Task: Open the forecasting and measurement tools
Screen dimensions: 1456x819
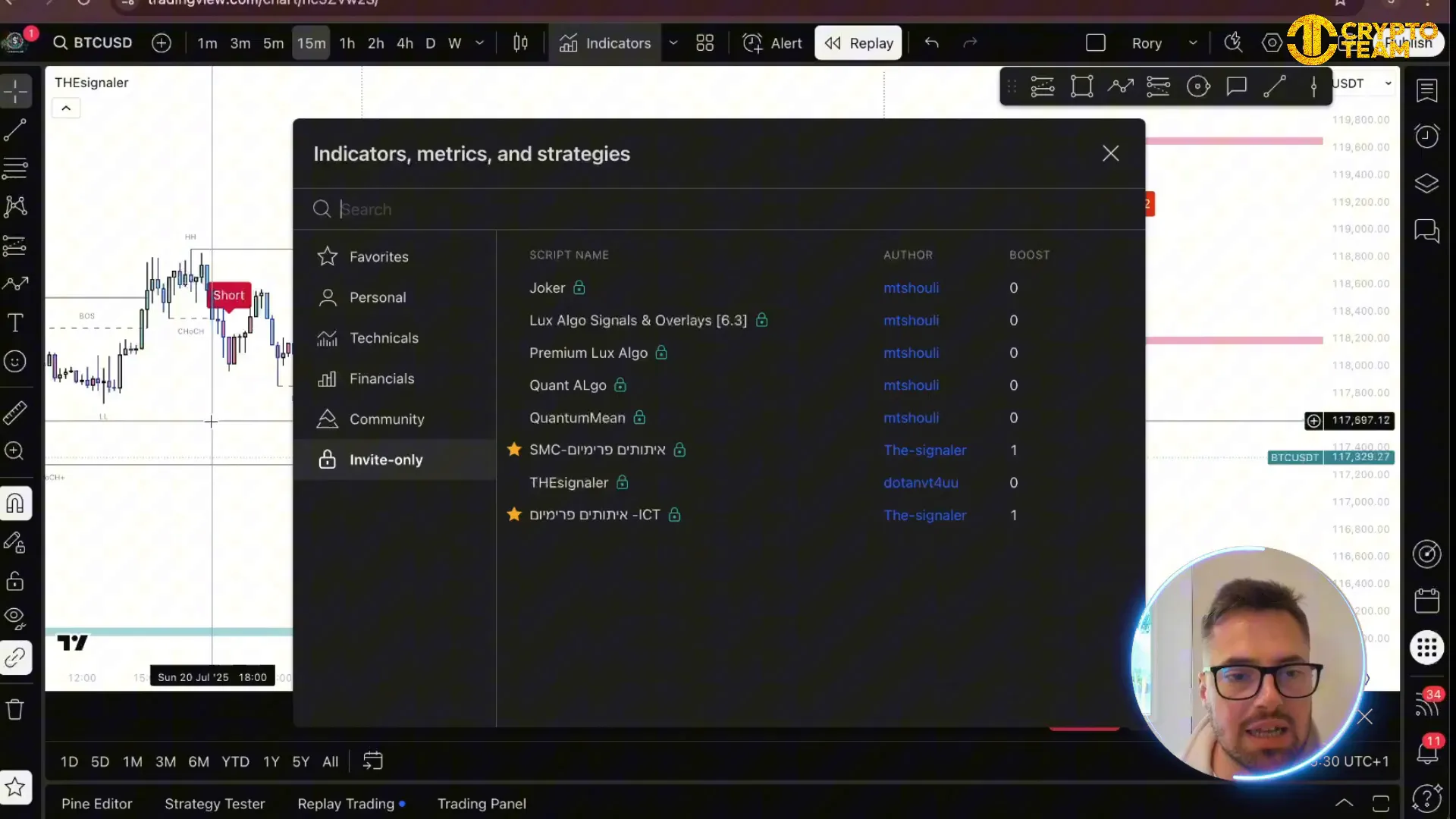Action: [x=15, y=245]
